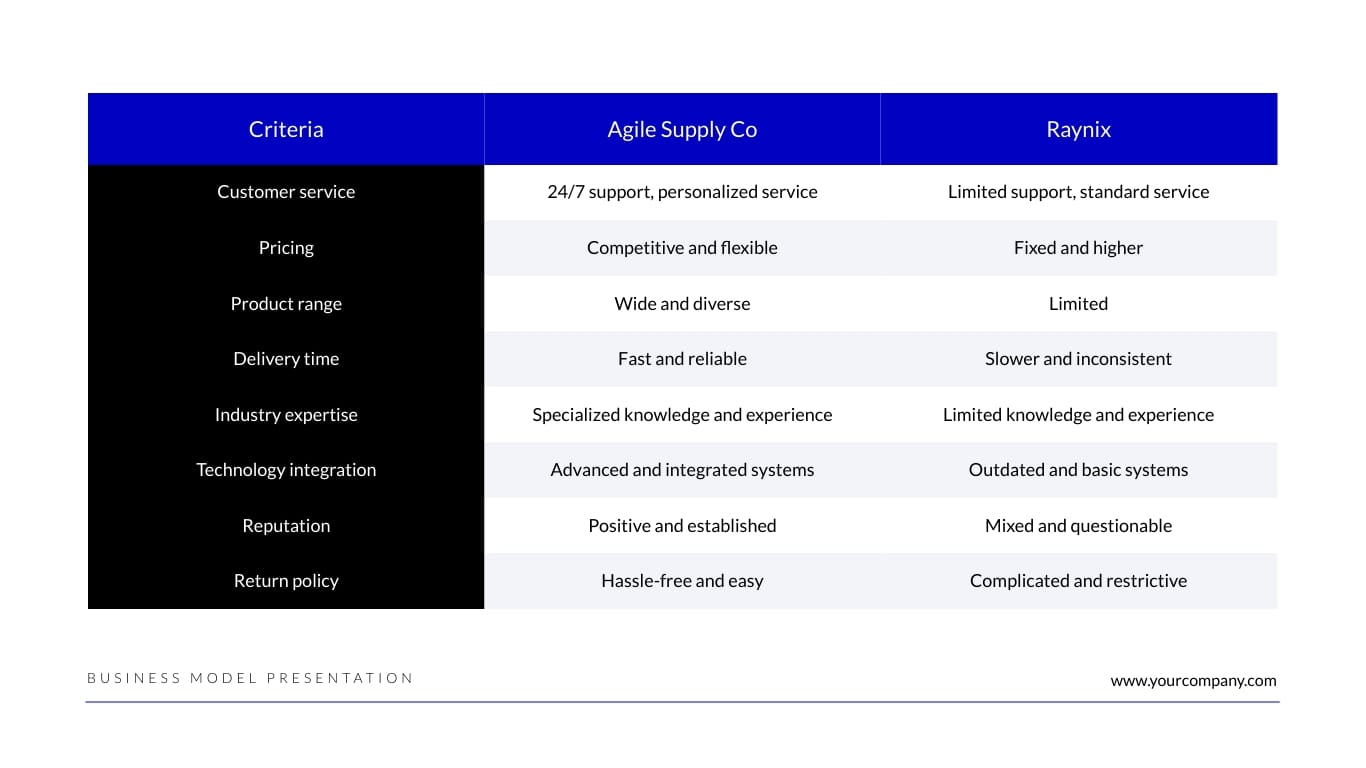1366x768 pixels.
Task: Click the 'Fixed and higher' cell
Action: (x=1078, y=248)
